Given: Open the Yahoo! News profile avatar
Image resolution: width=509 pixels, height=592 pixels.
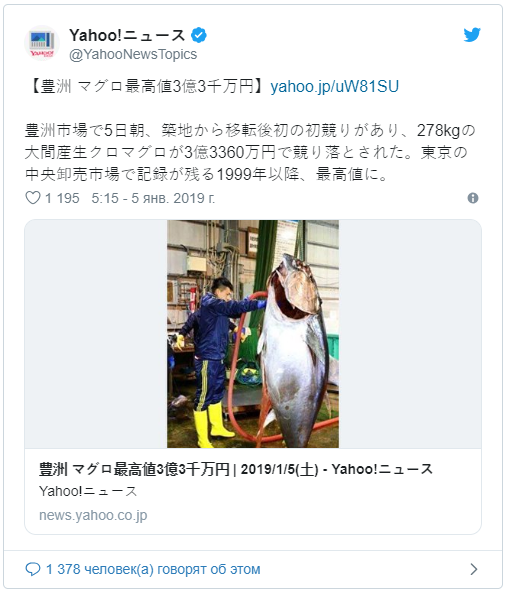Looking at the screenshot, I should click(42, 43).
